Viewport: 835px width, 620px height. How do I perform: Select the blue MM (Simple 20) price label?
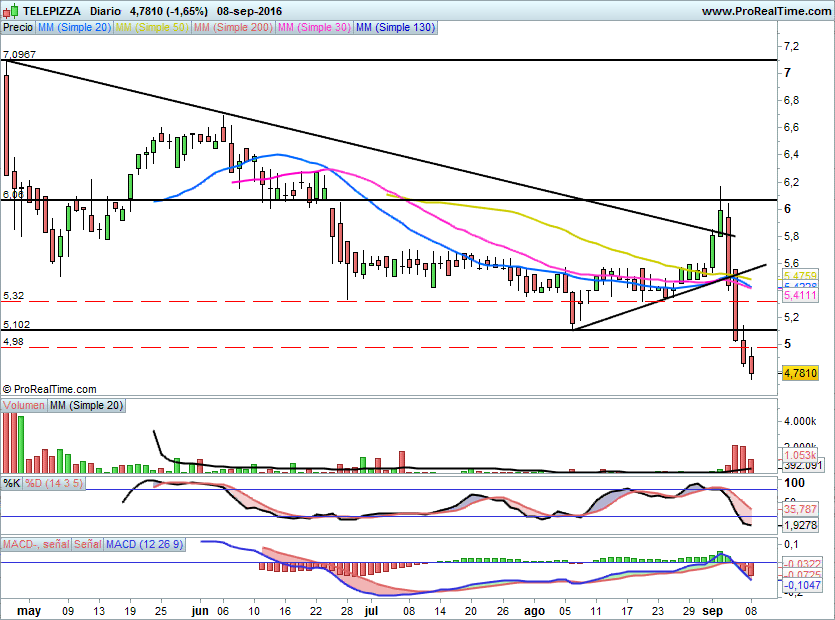pyautogui.click(x=74, y=28)
